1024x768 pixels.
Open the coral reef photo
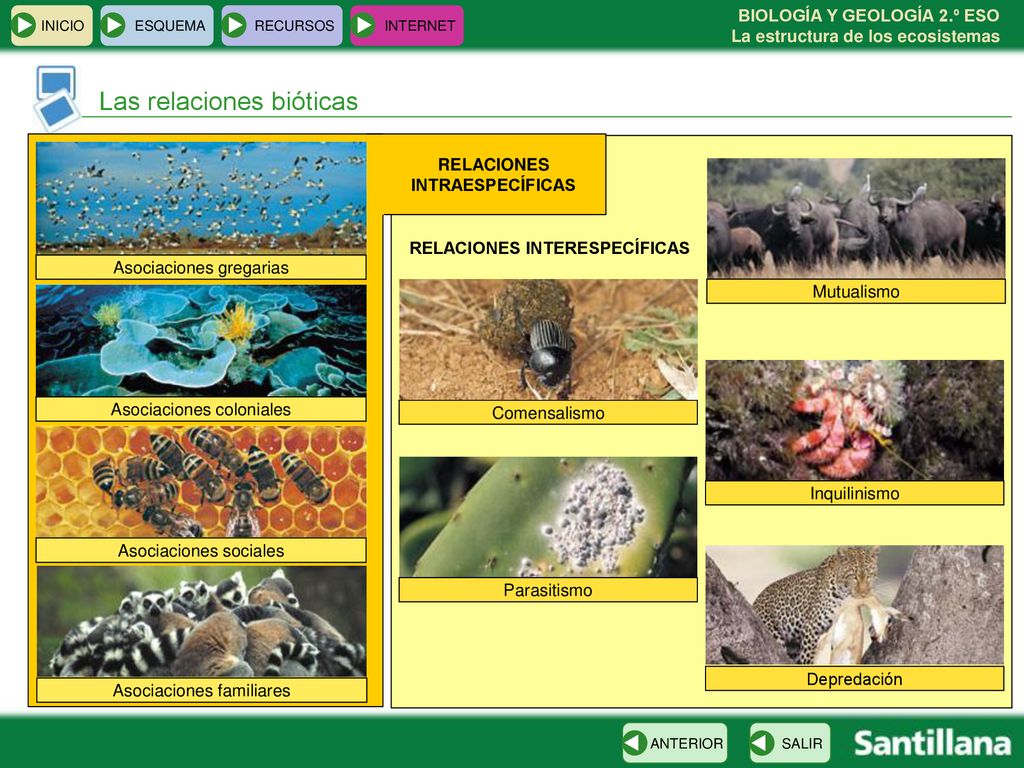point(201,340)
